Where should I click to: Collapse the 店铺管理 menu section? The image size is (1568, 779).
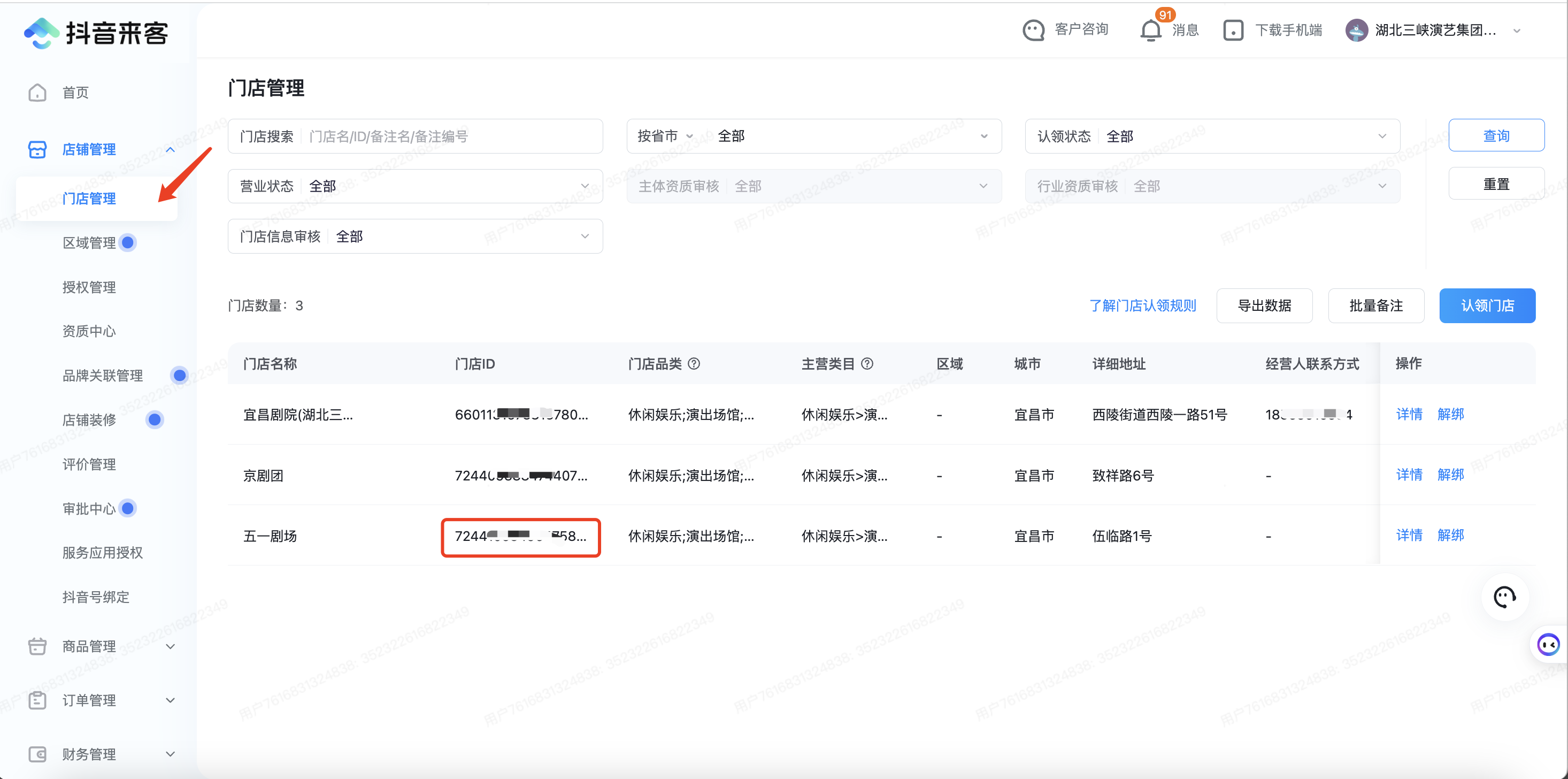click(x=171, y=149)
